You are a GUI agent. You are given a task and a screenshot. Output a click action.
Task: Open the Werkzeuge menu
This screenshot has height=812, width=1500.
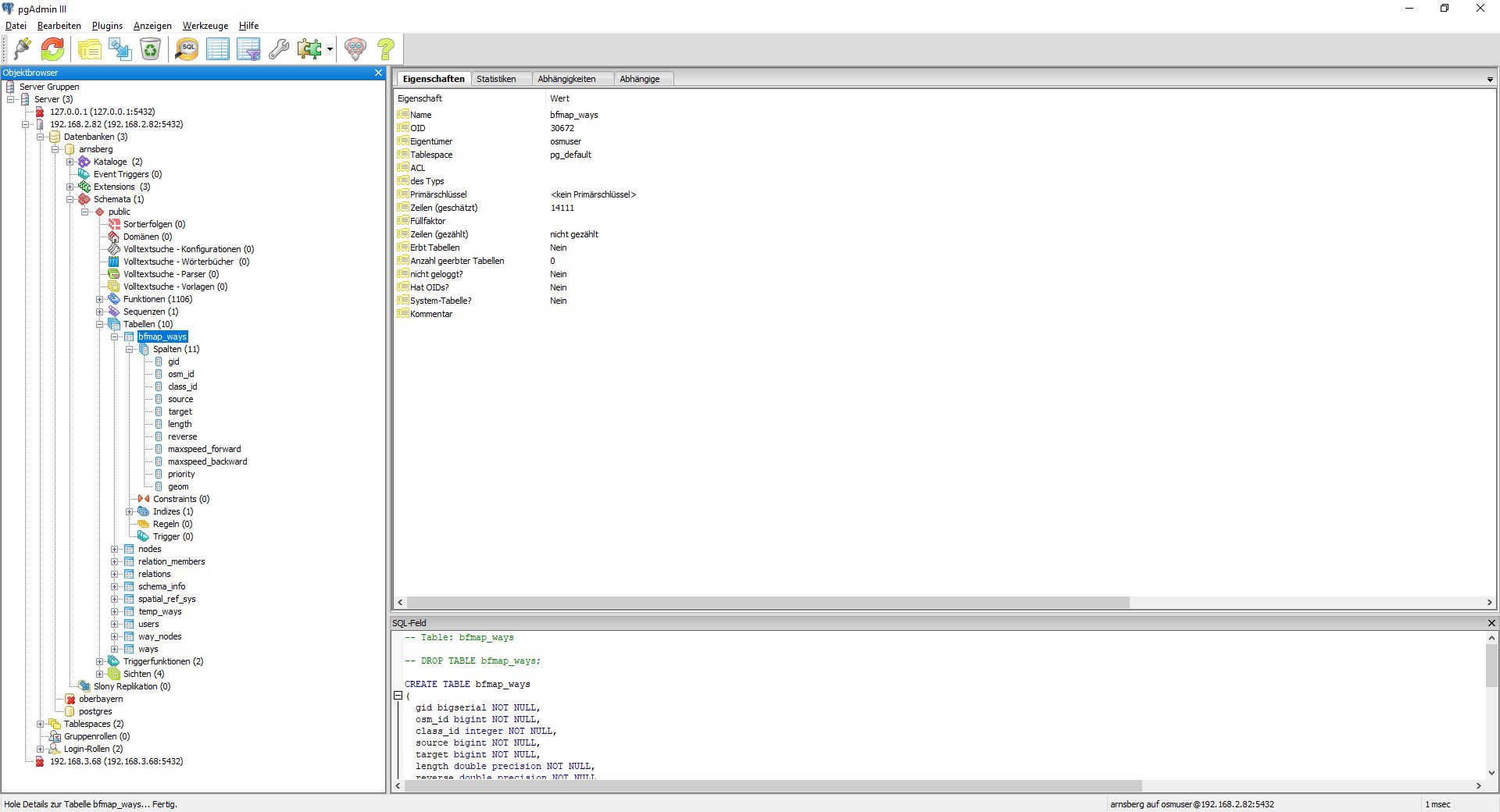point(205,26)
